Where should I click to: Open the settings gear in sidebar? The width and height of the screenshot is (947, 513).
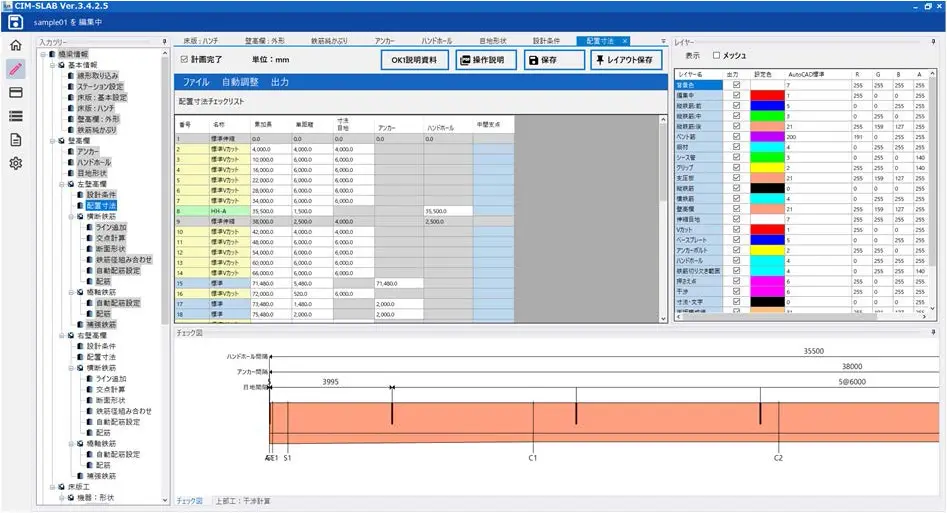[16, 163]
